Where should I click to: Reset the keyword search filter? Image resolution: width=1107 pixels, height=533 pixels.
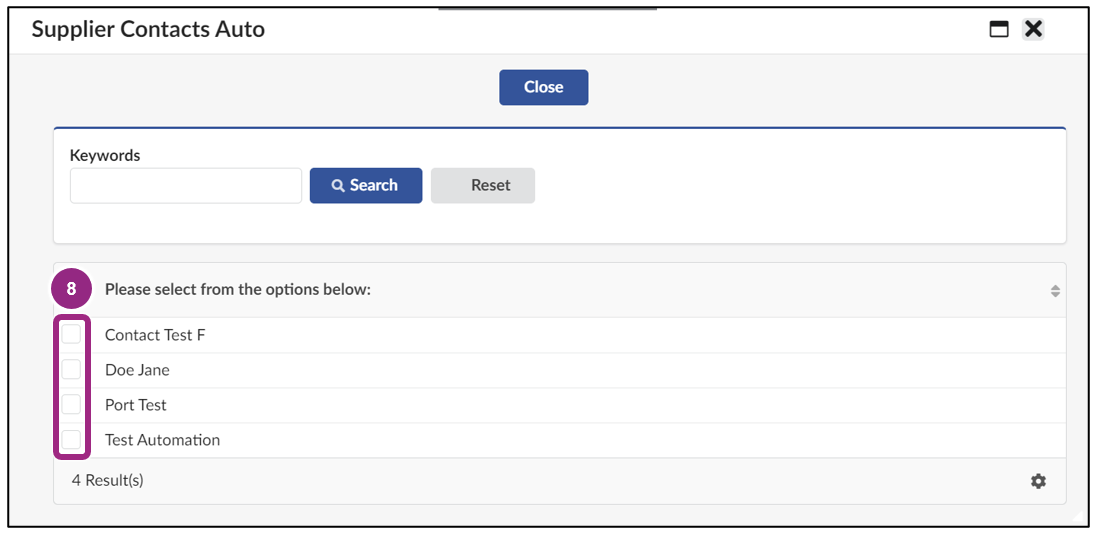pos(483,186)
